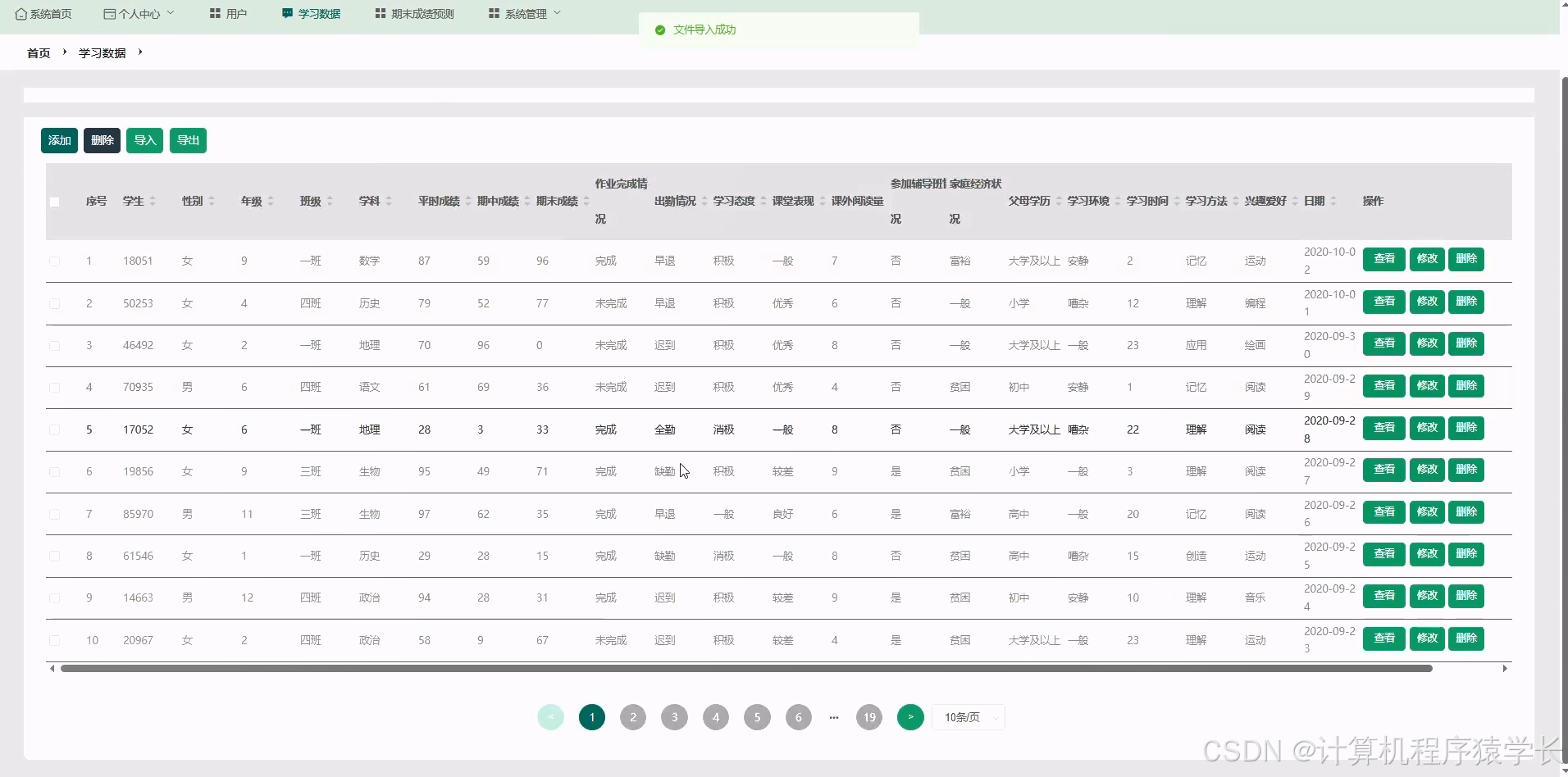Click 首页 breadcrumb link

(x=39, y=52)
